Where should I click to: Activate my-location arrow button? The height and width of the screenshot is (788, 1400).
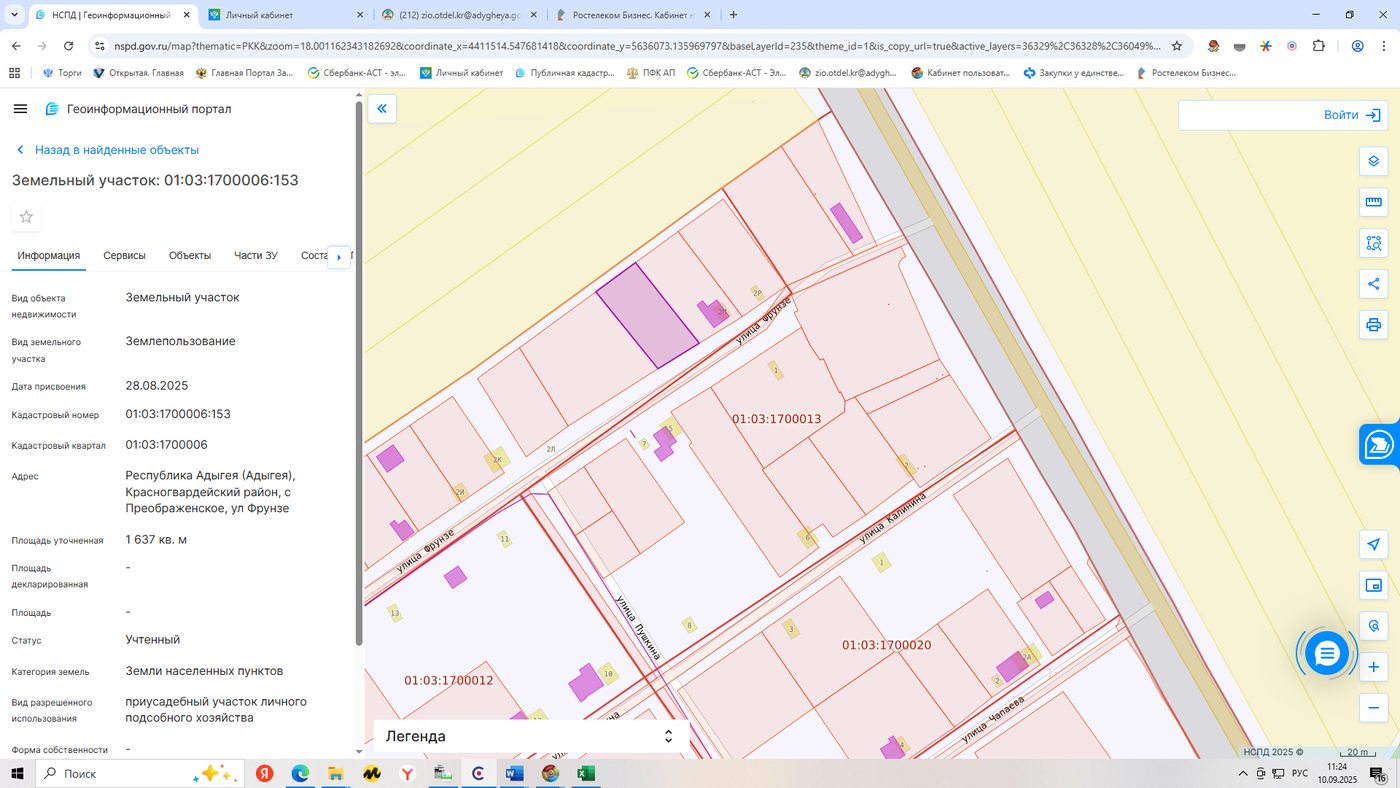tap(1373, 544)
